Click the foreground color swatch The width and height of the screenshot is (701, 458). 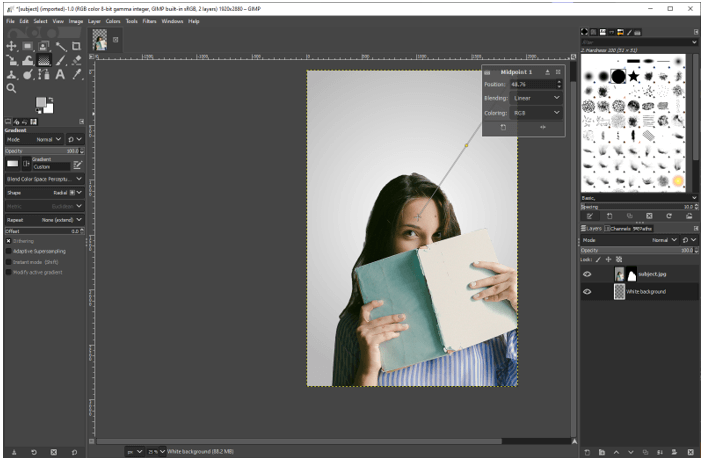pyautogui.click(x=41, y=103)
